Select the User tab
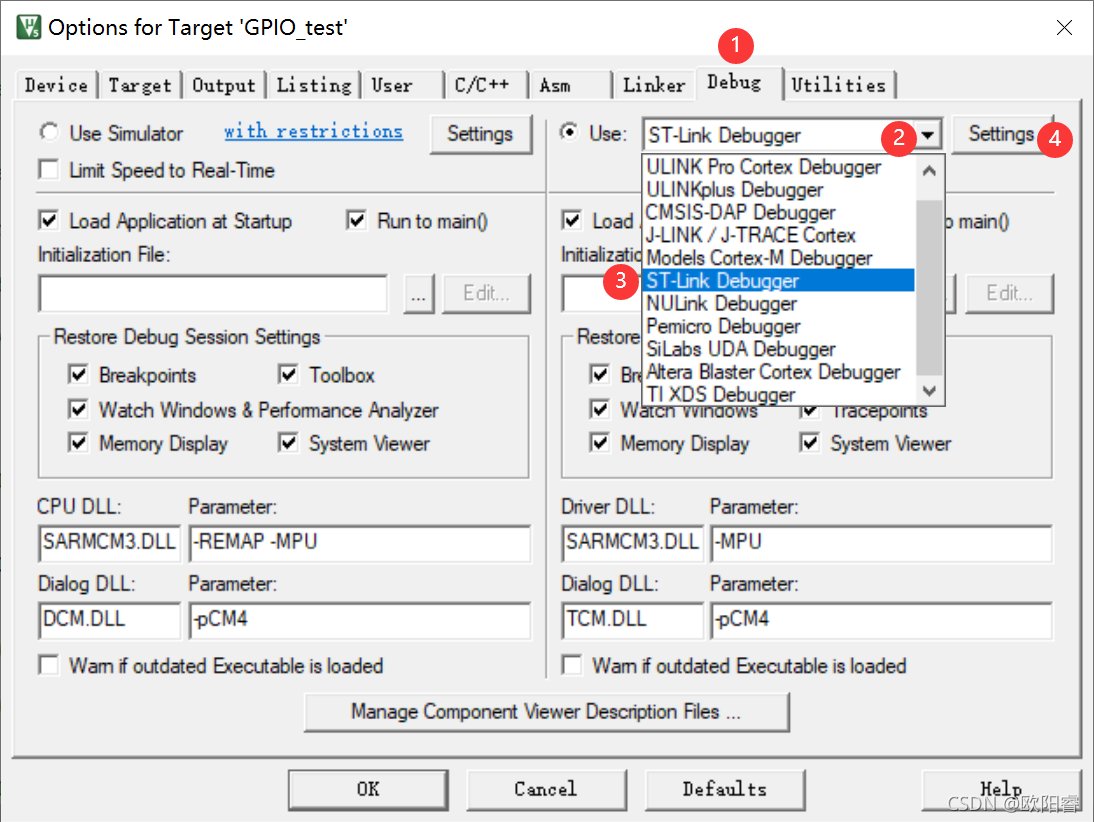This screenshot has width=1094, height=822. [401, 85]
